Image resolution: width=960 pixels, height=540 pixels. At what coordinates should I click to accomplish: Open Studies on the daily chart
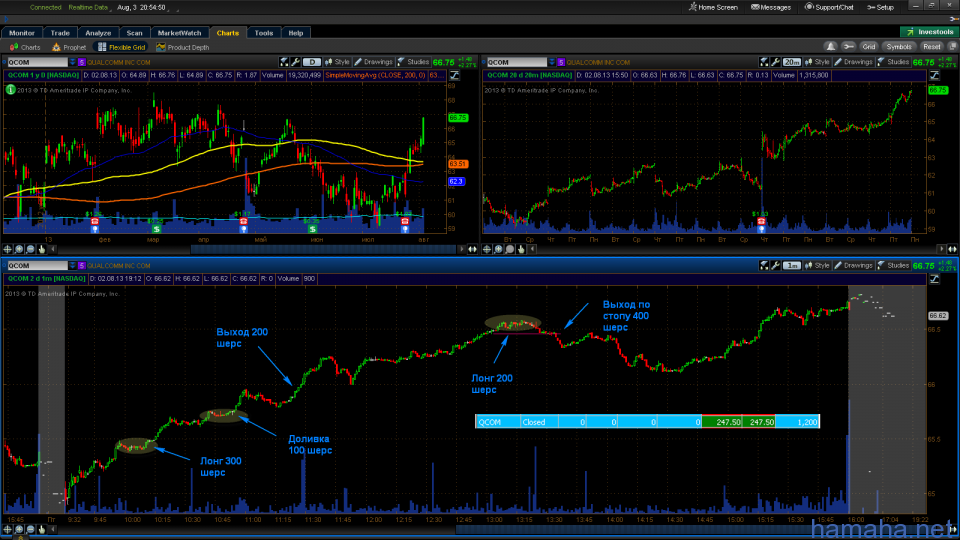(x=413, y=62)
